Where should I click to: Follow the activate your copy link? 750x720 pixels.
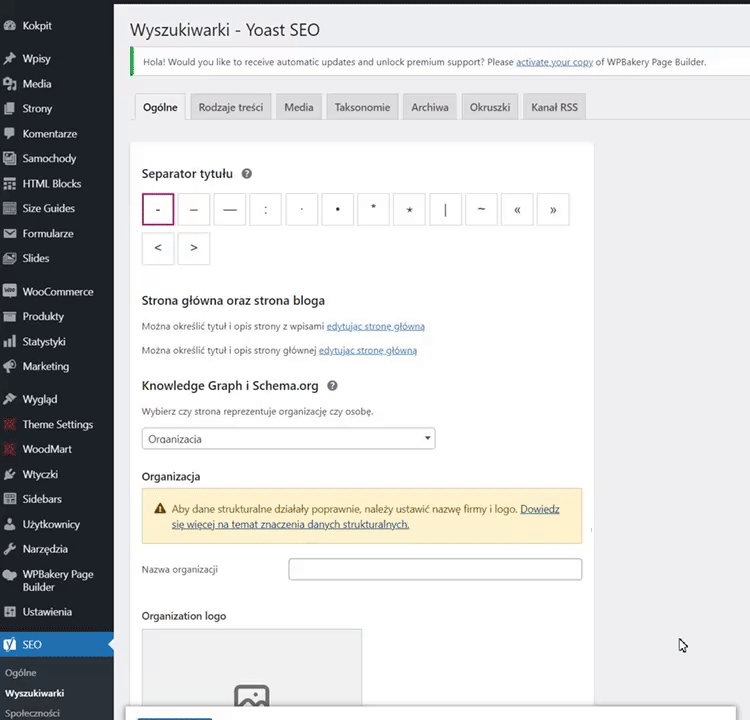point(554,62)
